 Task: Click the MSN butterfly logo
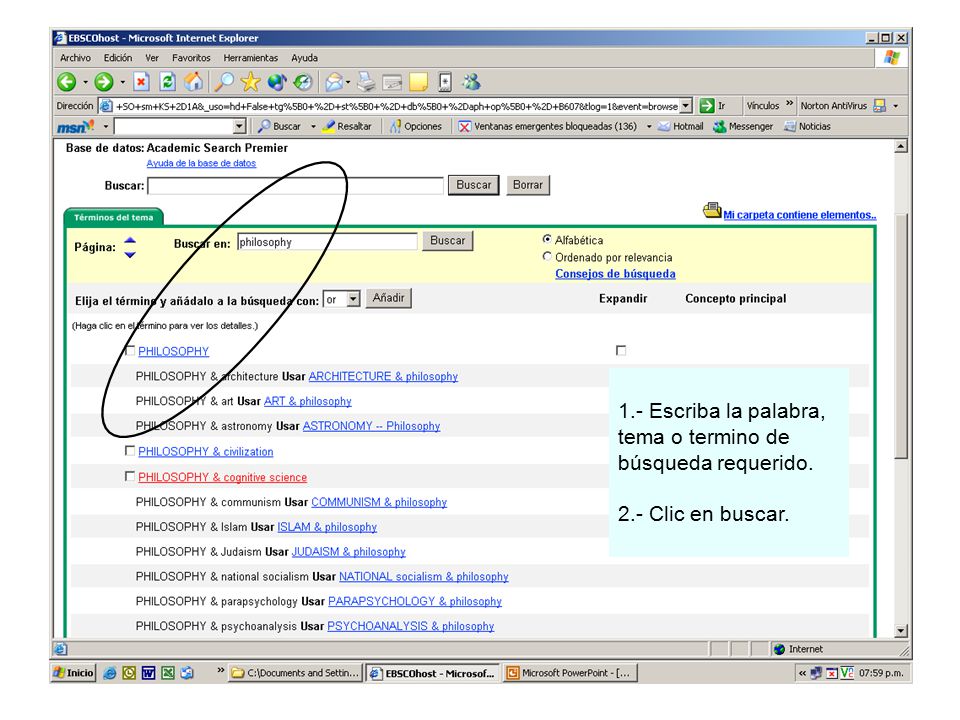coord(75,126)
